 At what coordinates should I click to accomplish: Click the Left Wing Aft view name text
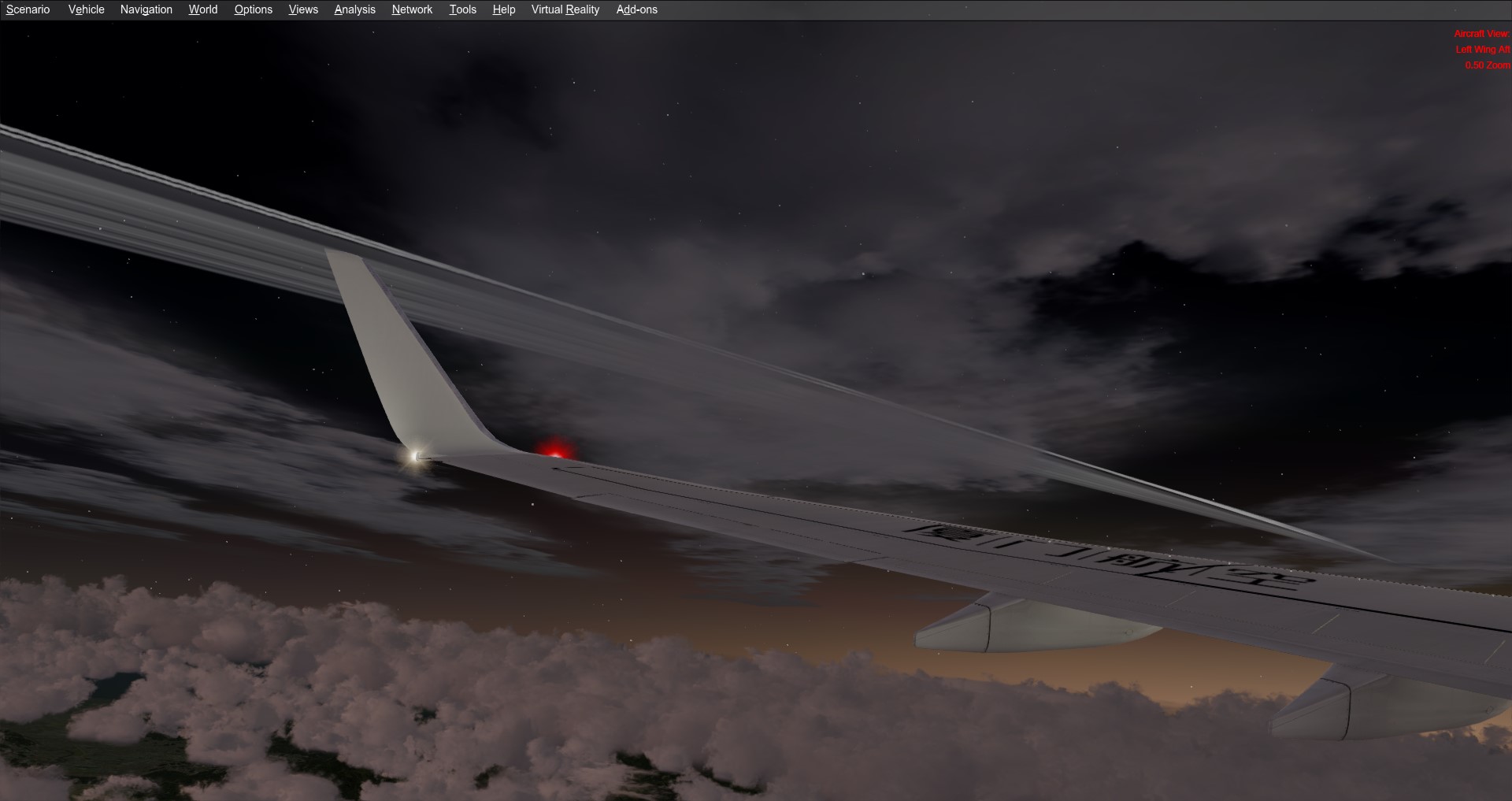click(x=1481, y=50)
